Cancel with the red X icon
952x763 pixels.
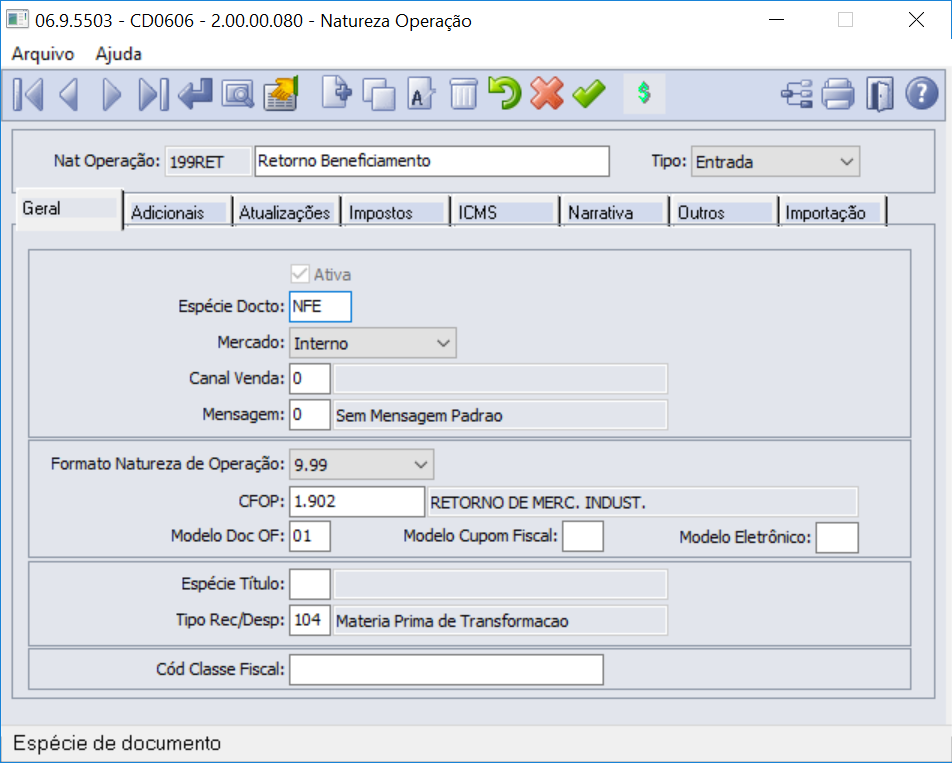click(x=546, y=93)
